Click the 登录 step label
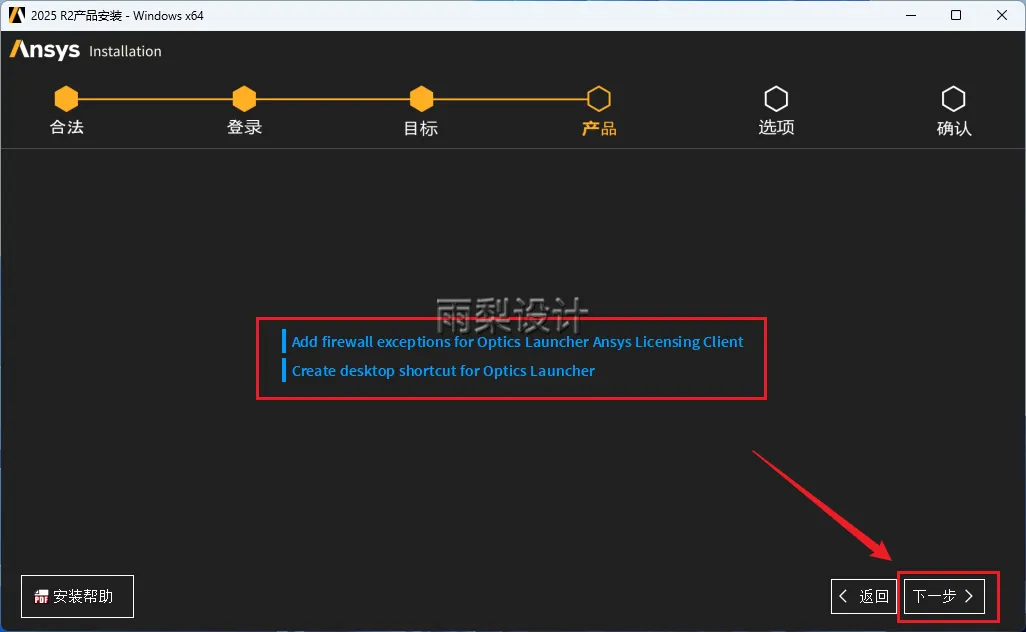Viewport: 1026px width, 632px height. (x=245, y=127)
